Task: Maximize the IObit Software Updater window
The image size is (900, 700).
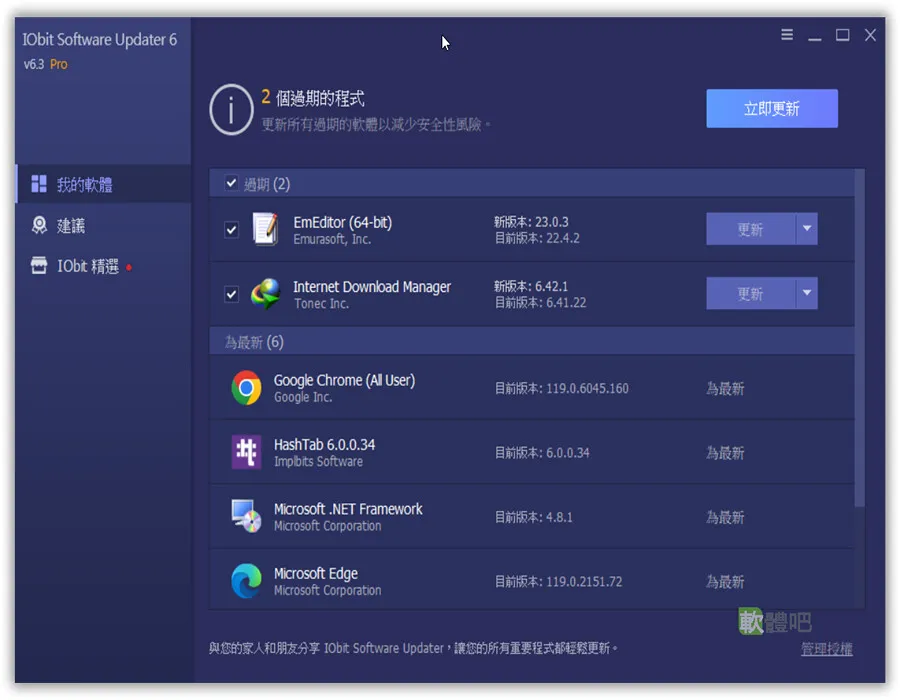Action: tap(843, 35)
